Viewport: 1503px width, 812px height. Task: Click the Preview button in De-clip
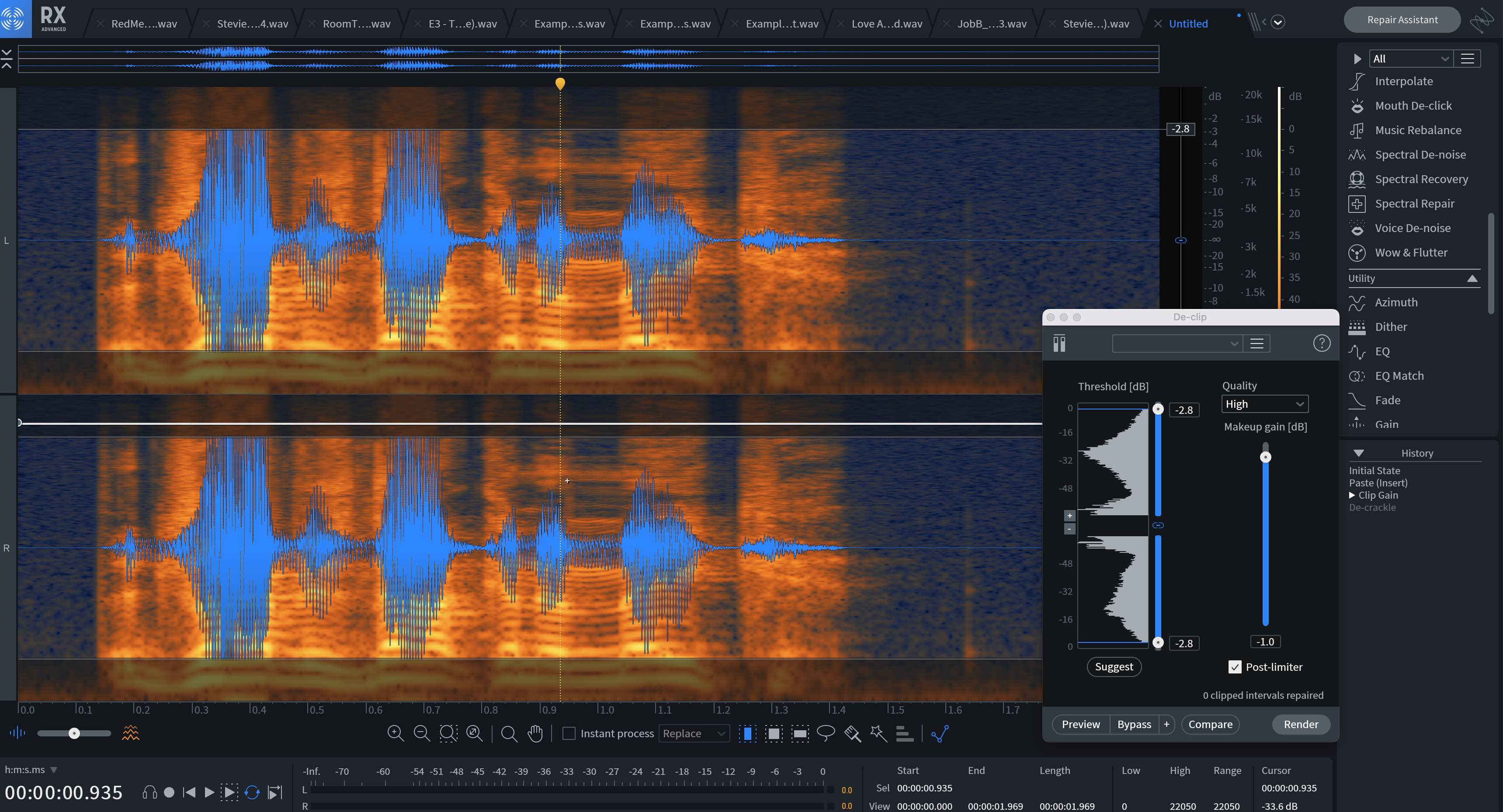(x=1080, y=725)
